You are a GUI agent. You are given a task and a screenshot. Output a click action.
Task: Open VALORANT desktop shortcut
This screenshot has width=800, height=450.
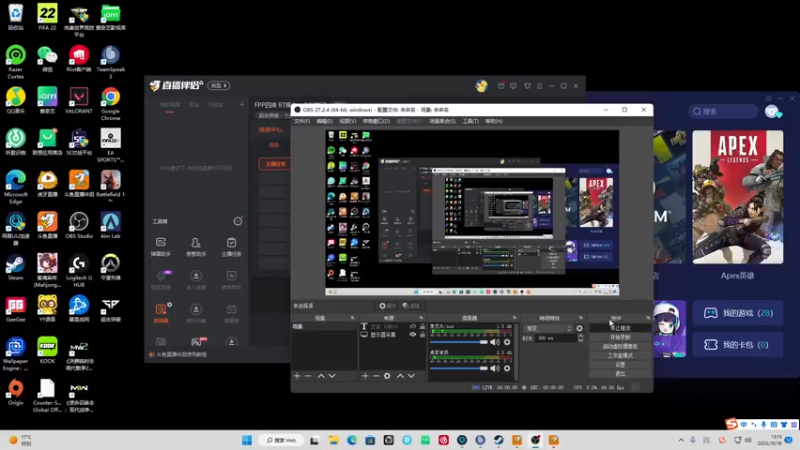point(79,101)
